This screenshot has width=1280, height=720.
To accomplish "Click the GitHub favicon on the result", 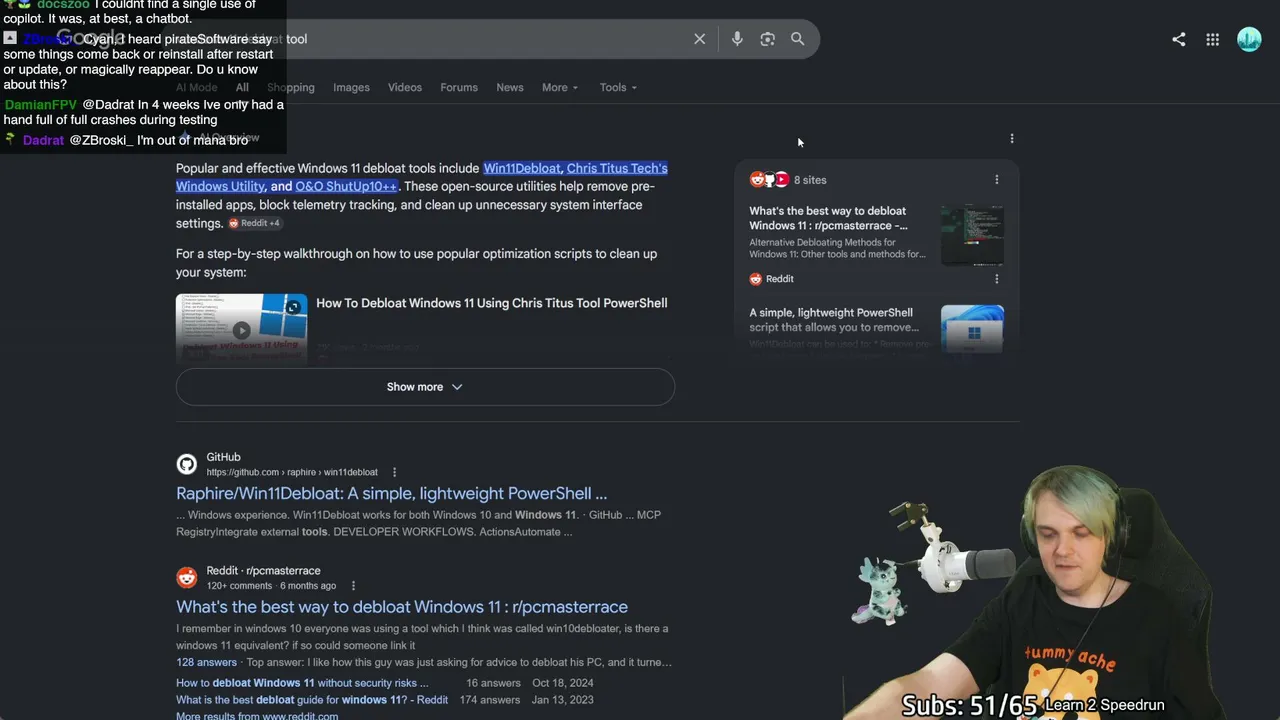I will click(187, 464).
